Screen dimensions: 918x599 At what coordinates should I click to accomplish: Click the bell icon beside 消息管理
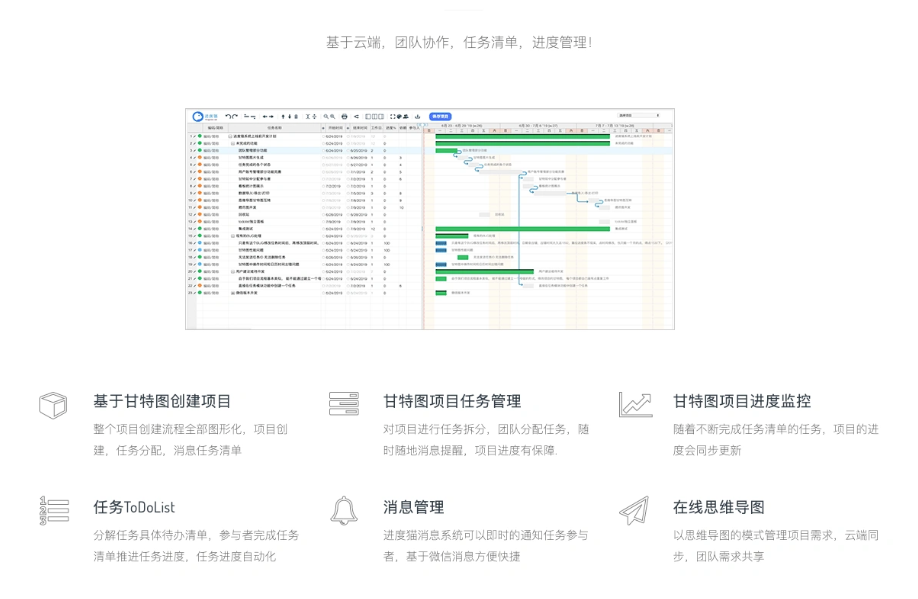point(344,511)
